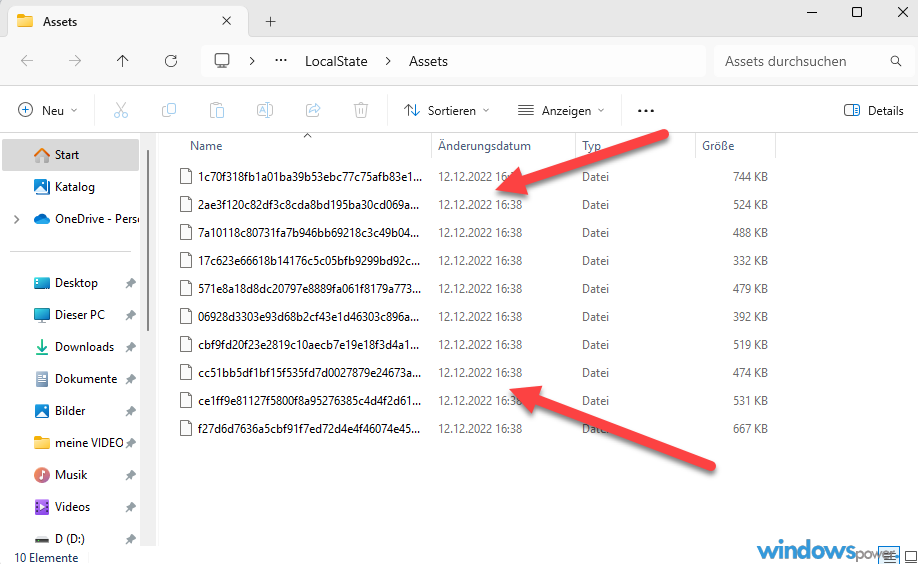Select OneDrive in navigation pane

coord(86,219)
